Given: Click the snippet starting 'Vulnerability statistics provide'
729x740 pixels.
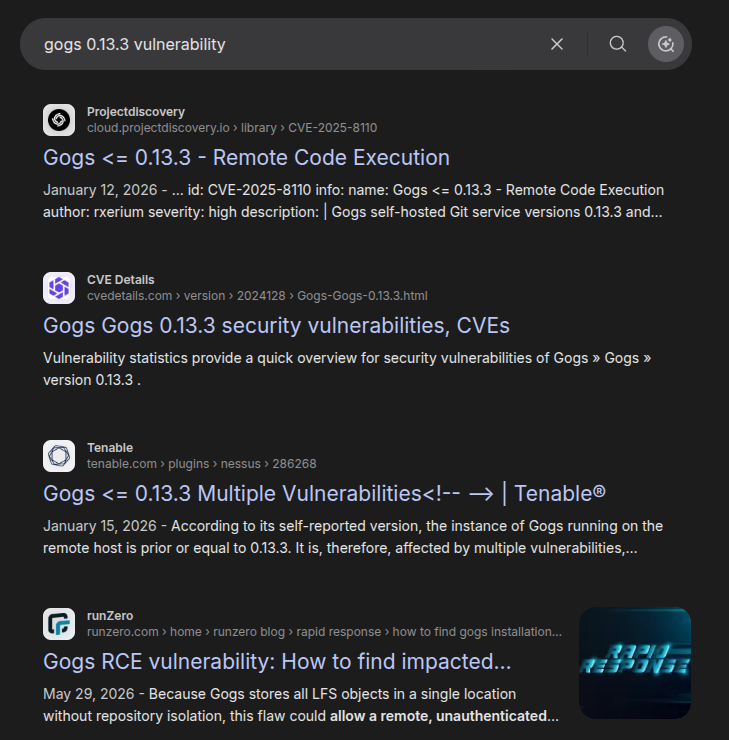Looking at the screenshot, I should (347, 369).
